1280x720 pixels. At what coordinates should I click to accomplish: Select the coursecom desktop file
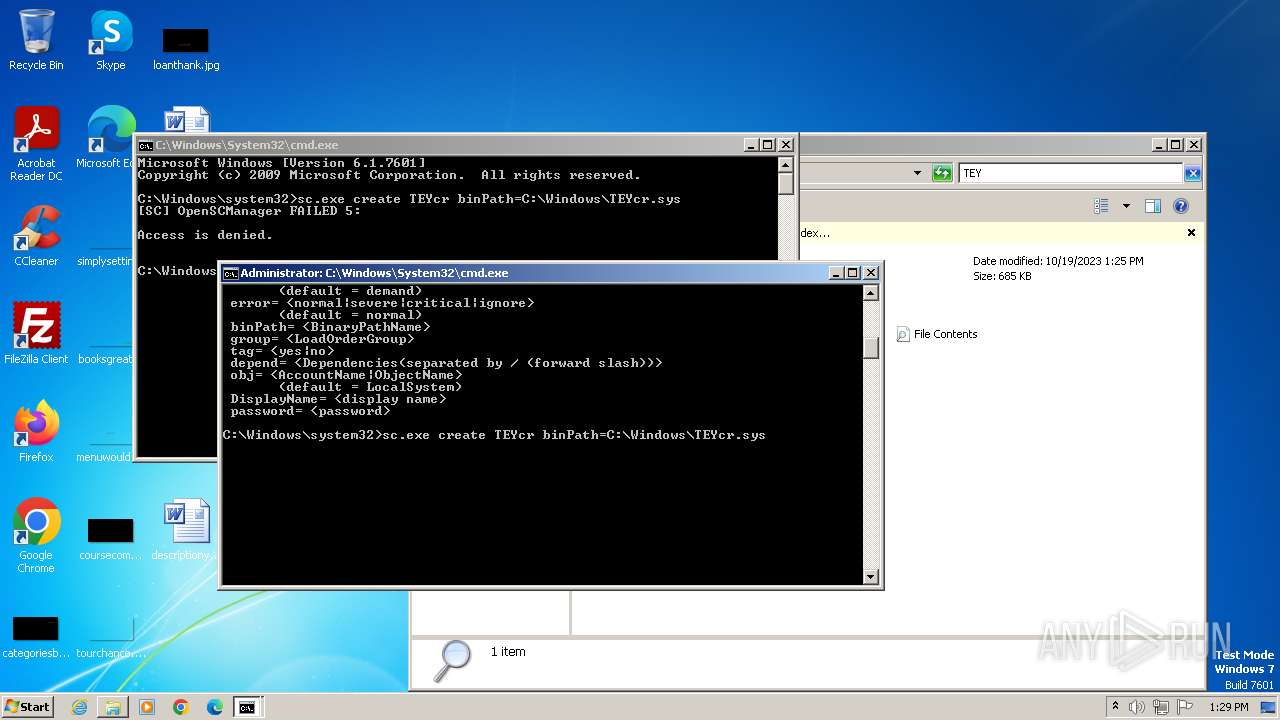click(x=110, y=539)
